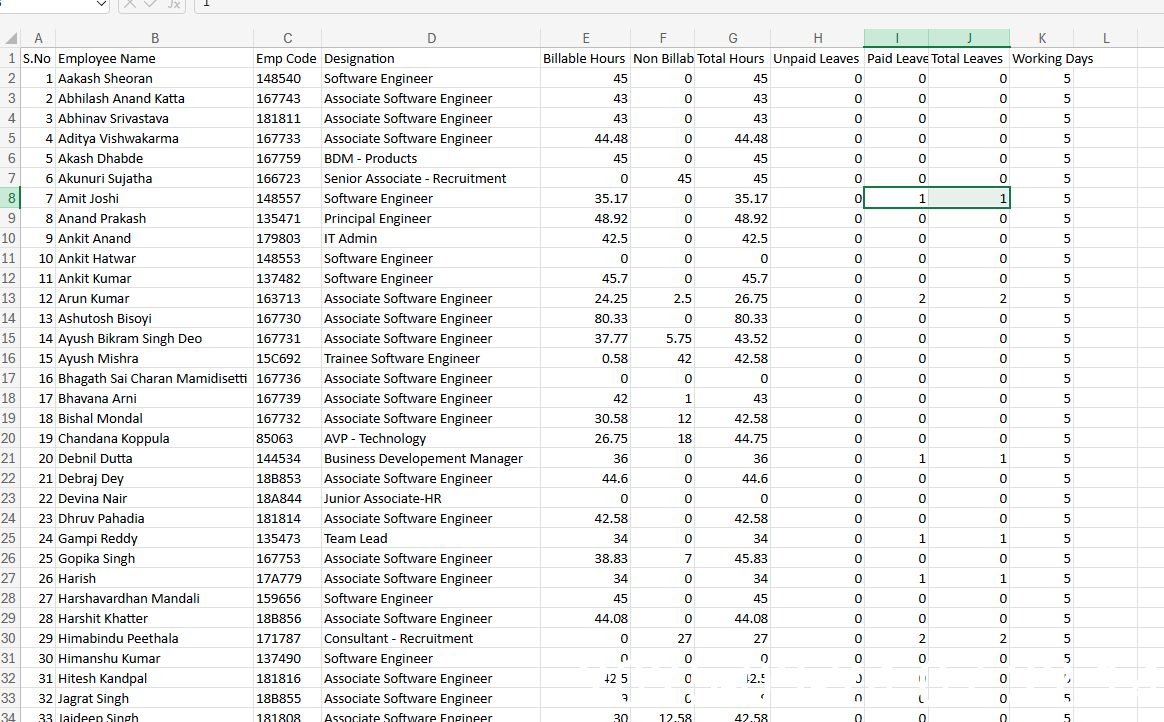Select column B header

pos(154,39)
